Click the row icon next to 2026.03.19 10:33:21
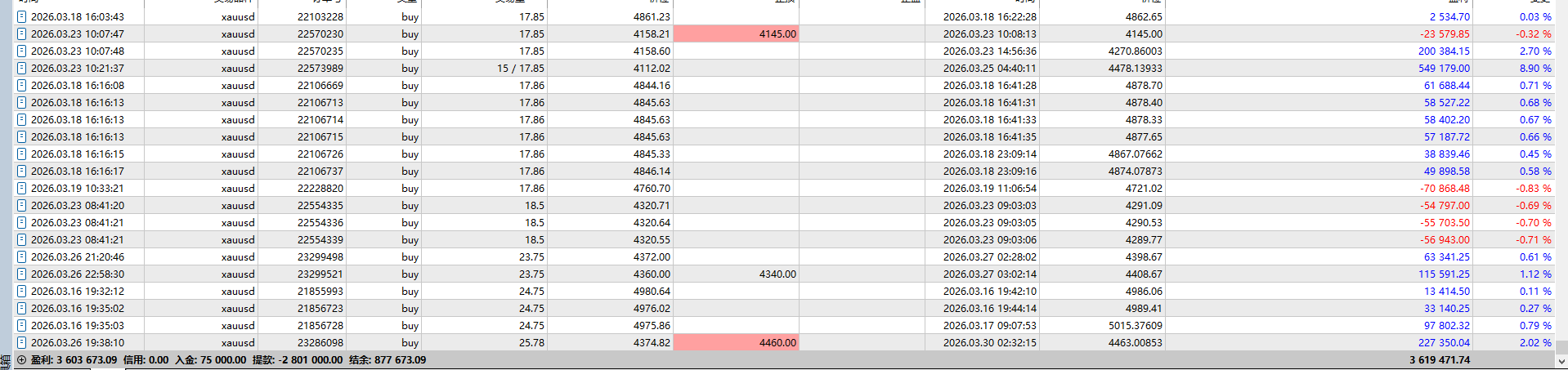 21,188
